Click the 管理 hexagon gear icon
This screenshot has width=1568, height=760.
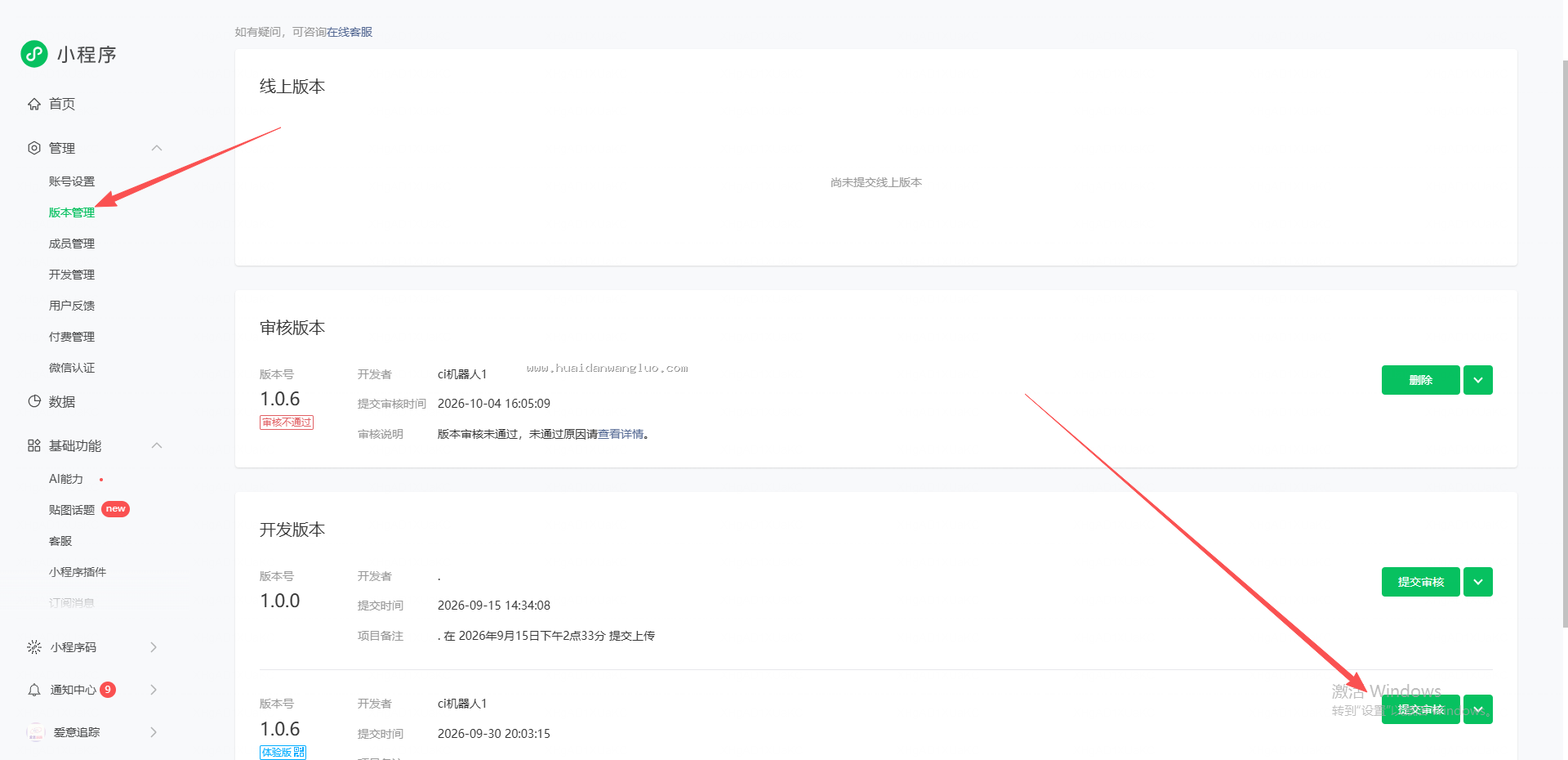click(34, 148)
